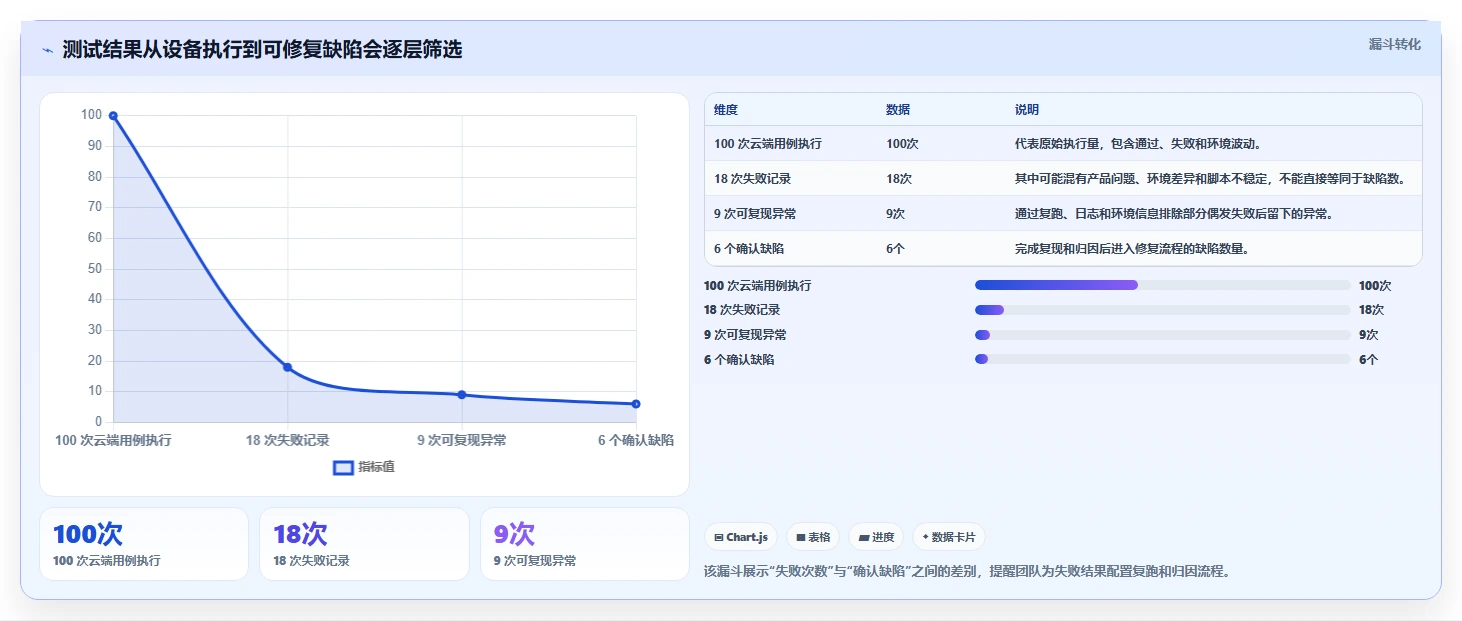Click progress bar for 18 次失败记录
This screenshot has height=621, width=1462.
(x=1162, y=310)
